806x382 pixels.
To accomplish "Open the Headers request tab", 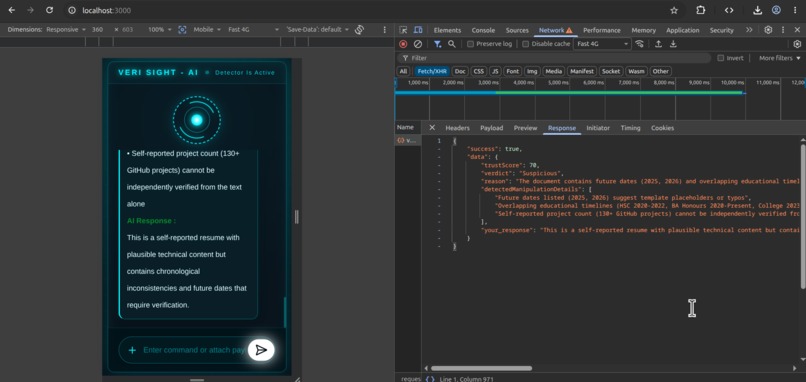I will (457, 128).
